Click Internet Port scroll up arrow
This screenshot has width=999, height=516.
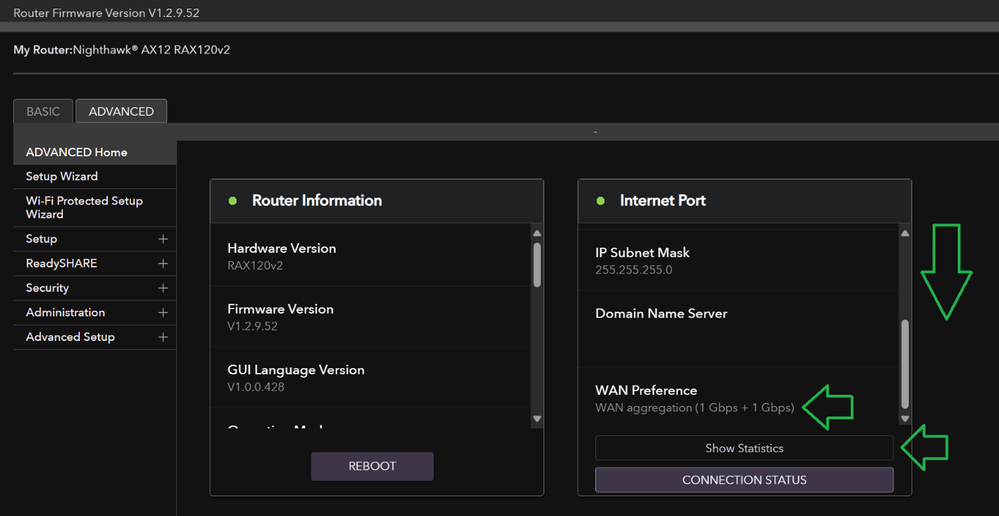pyautogui.click(x=905, y=233)
